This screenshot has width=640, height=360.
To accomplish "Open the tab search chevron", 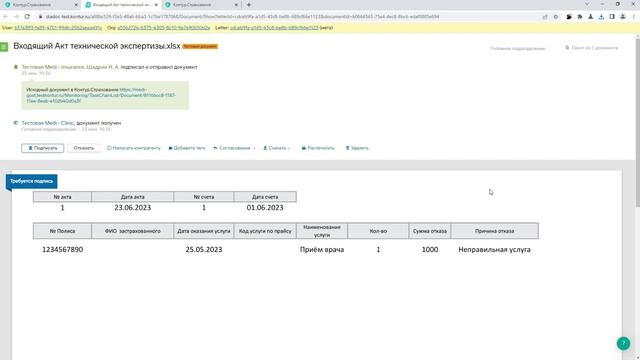I will tap(587, 4).
